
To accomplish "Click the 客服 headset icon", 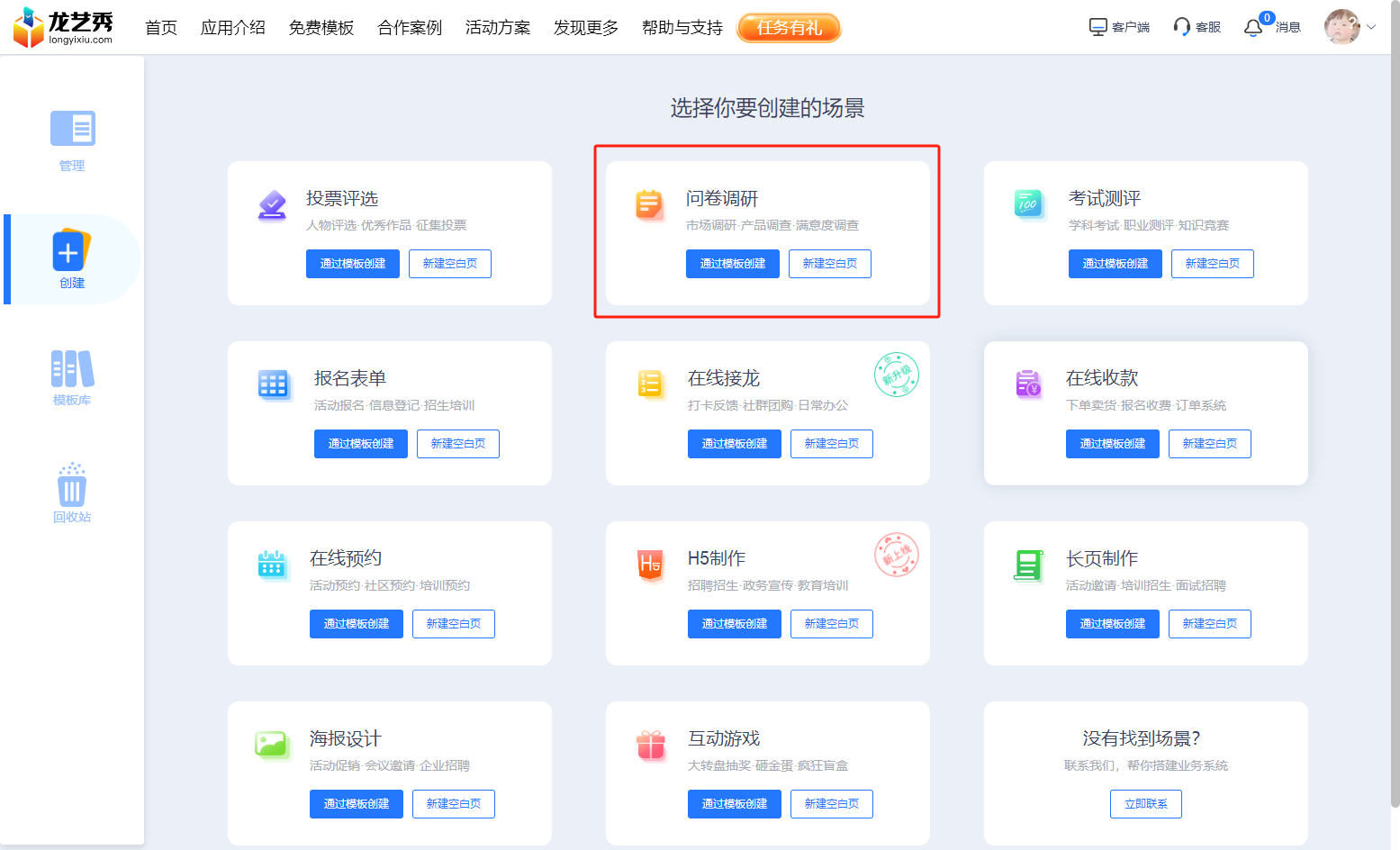I will point(1182,27).
